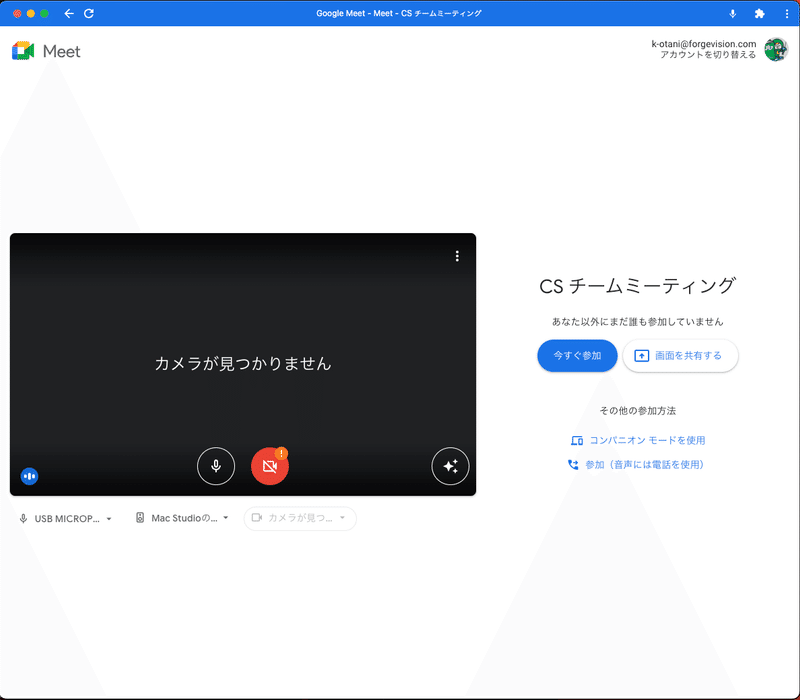The height and width of the screenshot is (700, 800).
Task: Click the k-otani@forgevision.com account email
Action: click(704, 44)
